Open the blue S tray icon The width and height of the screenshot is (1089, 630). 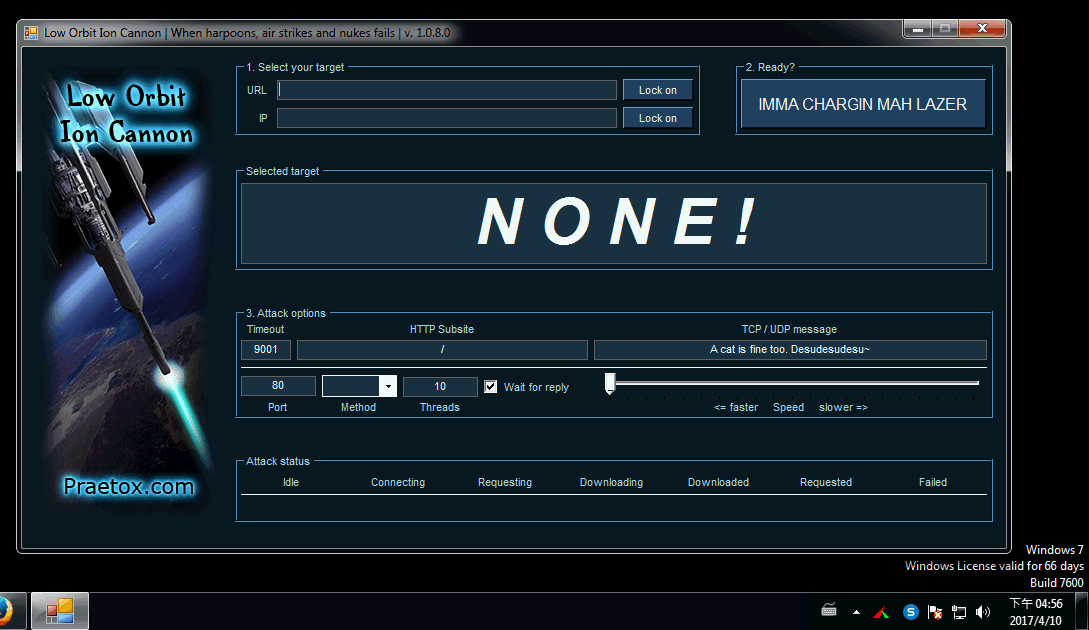coord(911,612)
